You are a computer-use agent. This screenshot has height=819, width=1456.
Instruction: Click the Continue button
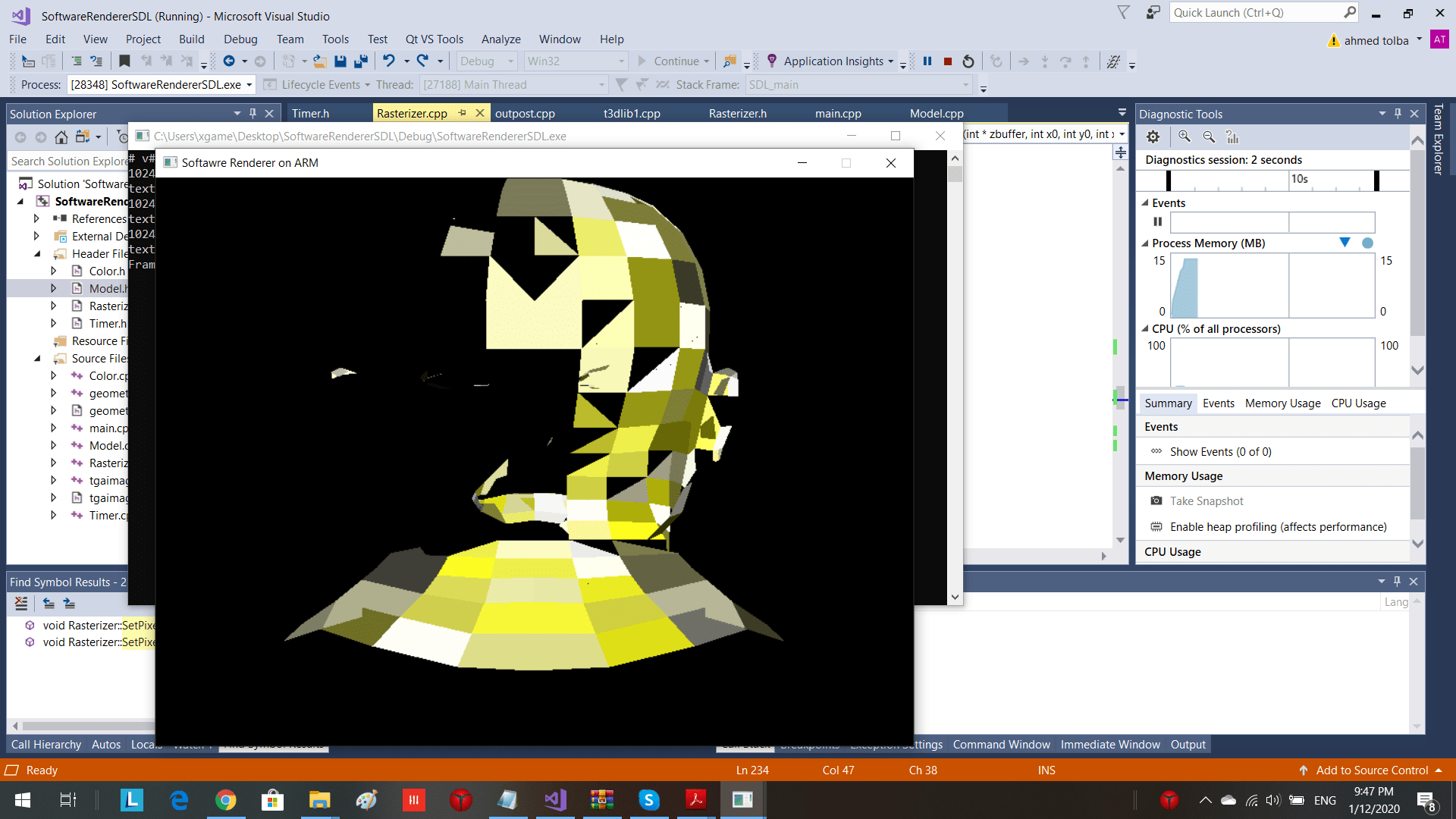(667, 61)
